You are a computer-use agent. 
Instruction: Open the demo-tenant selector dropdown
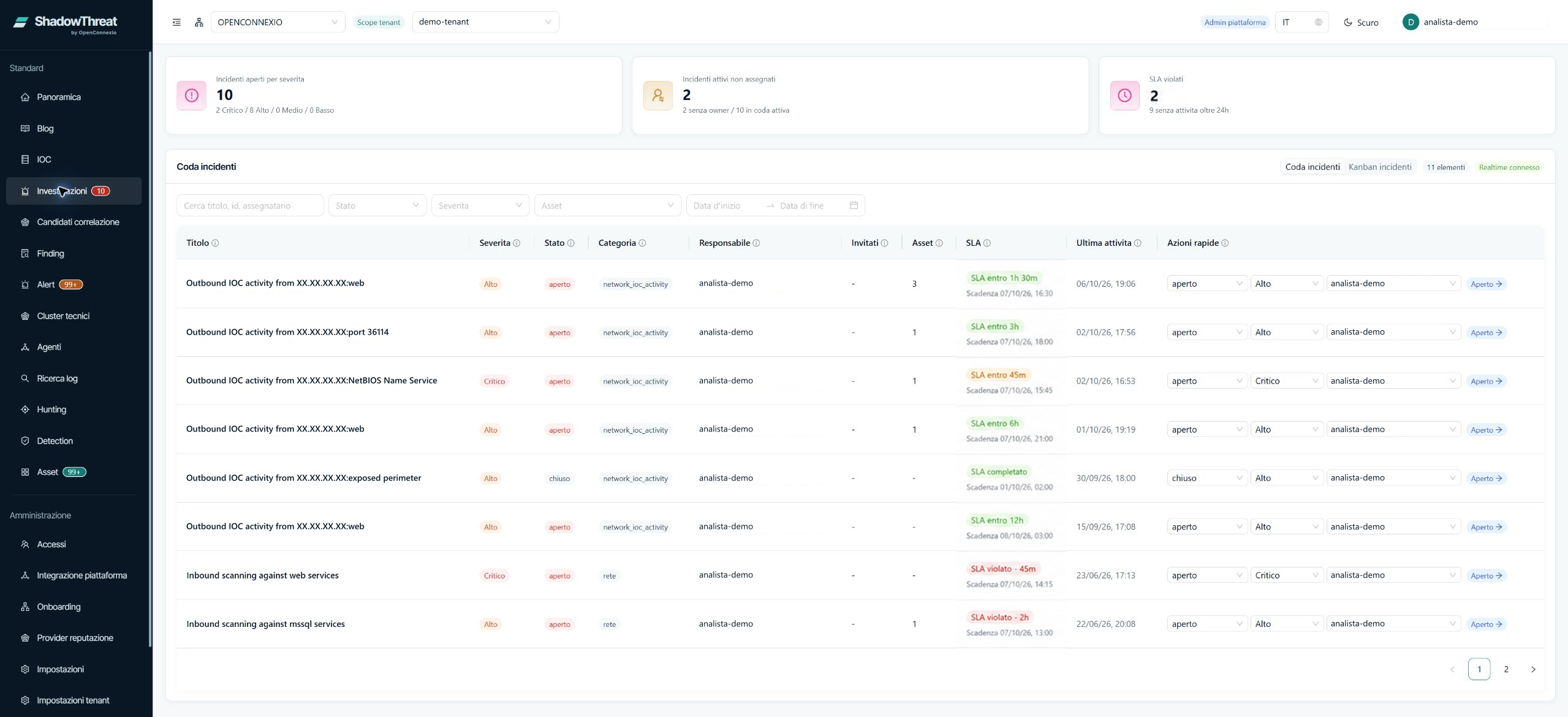click(485, 22)
